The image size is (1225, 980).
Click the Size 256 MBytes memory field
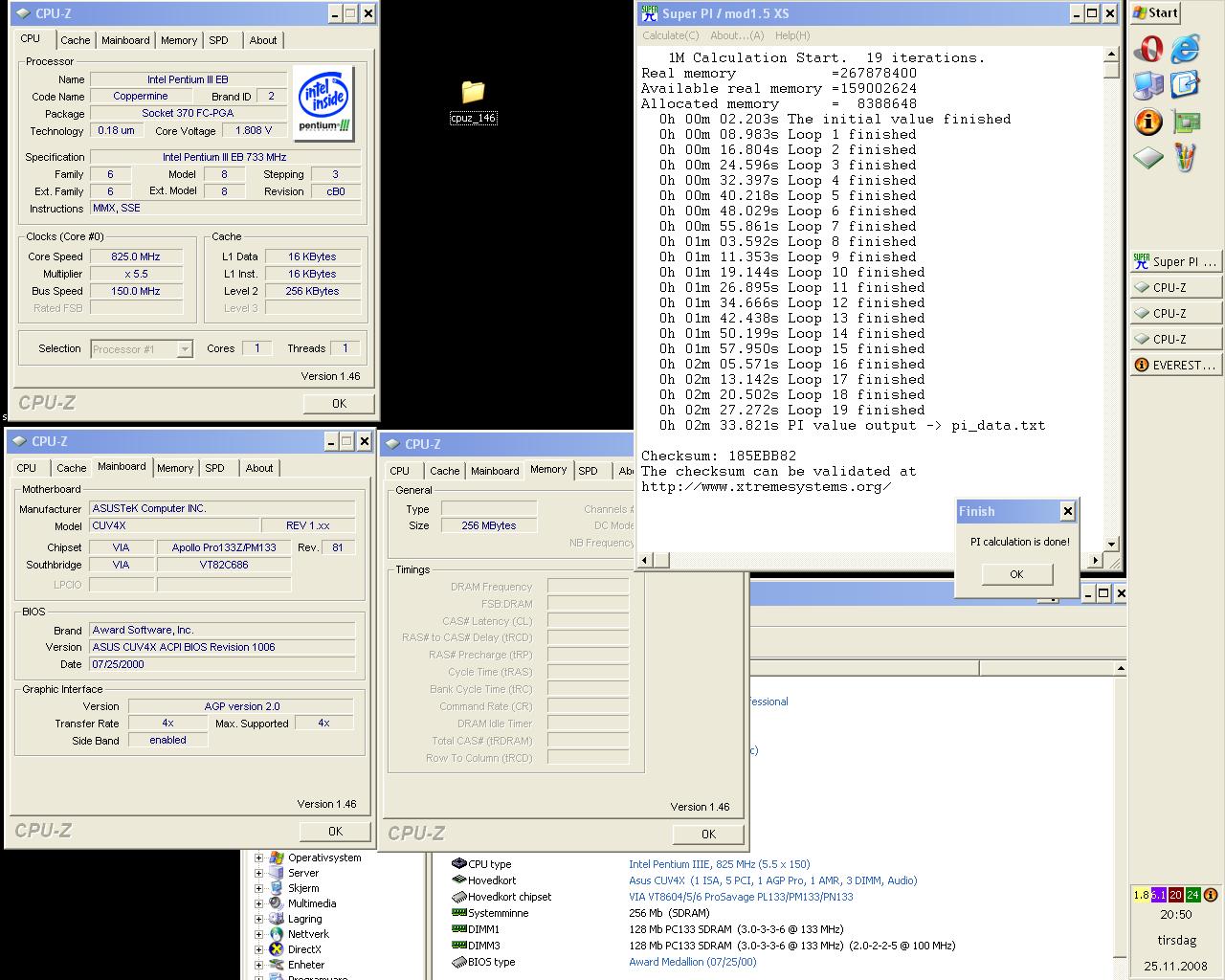tap(489, 525)
